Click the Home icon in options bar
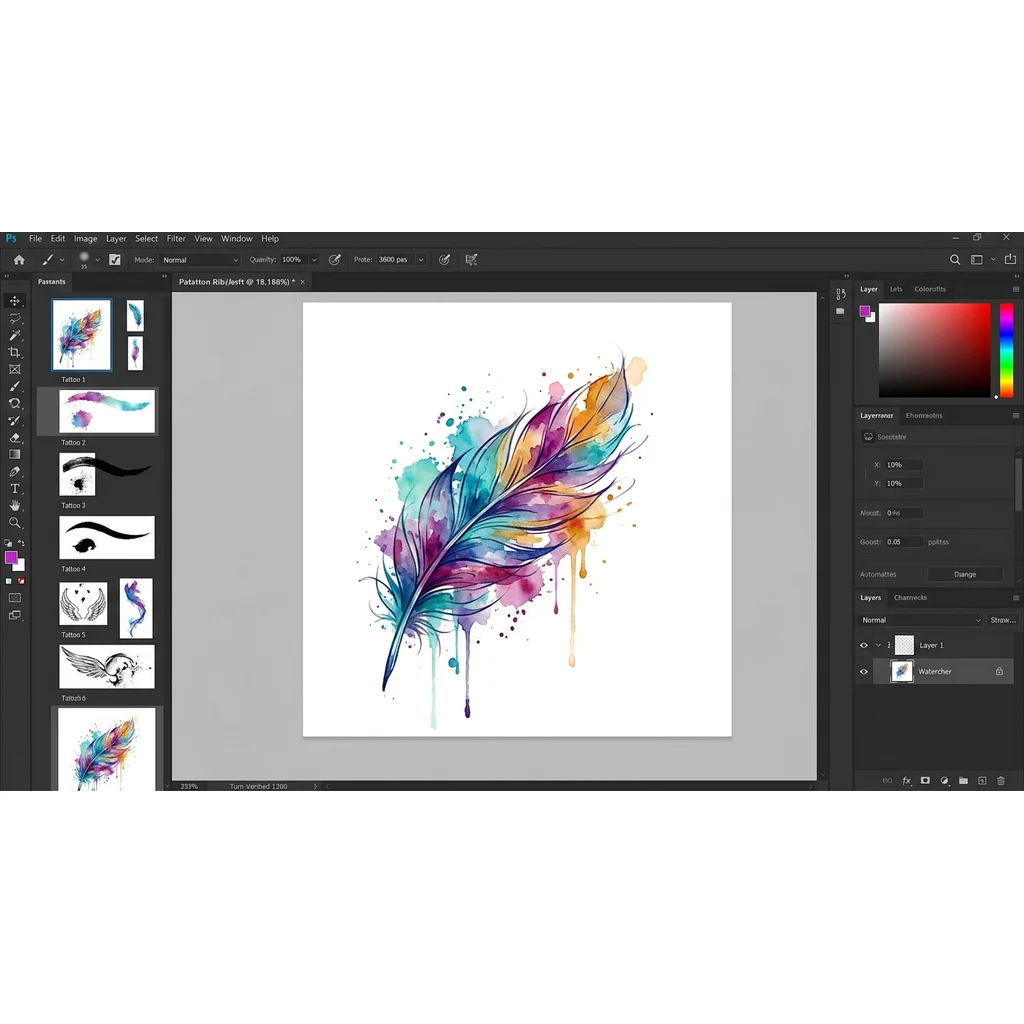Viewport: 1024px width, 1024px height. coord(18,260)
